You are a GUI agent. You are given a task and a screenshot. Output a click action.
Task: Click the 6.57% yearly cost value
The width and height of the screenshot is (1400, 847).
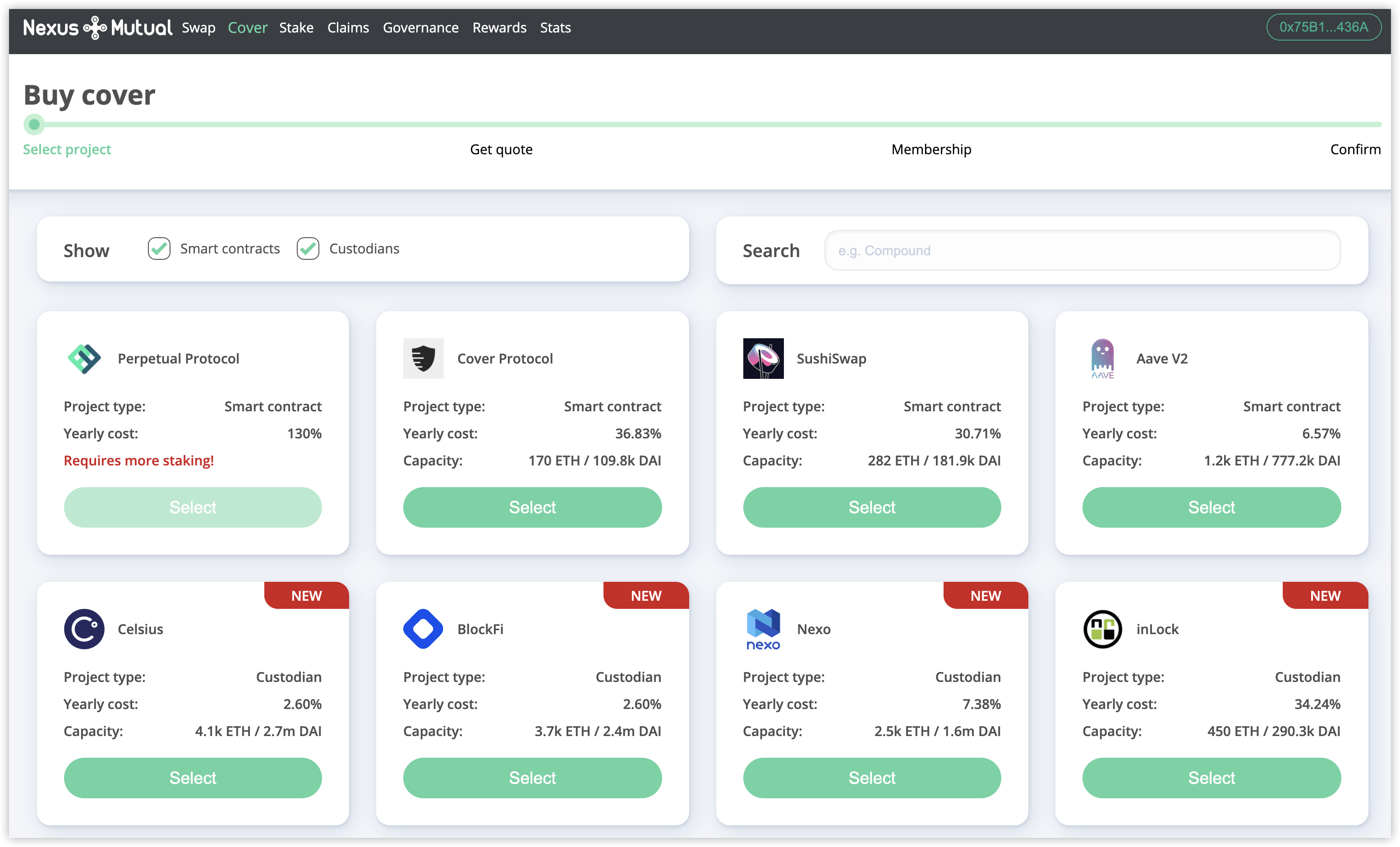point(1321,433)
